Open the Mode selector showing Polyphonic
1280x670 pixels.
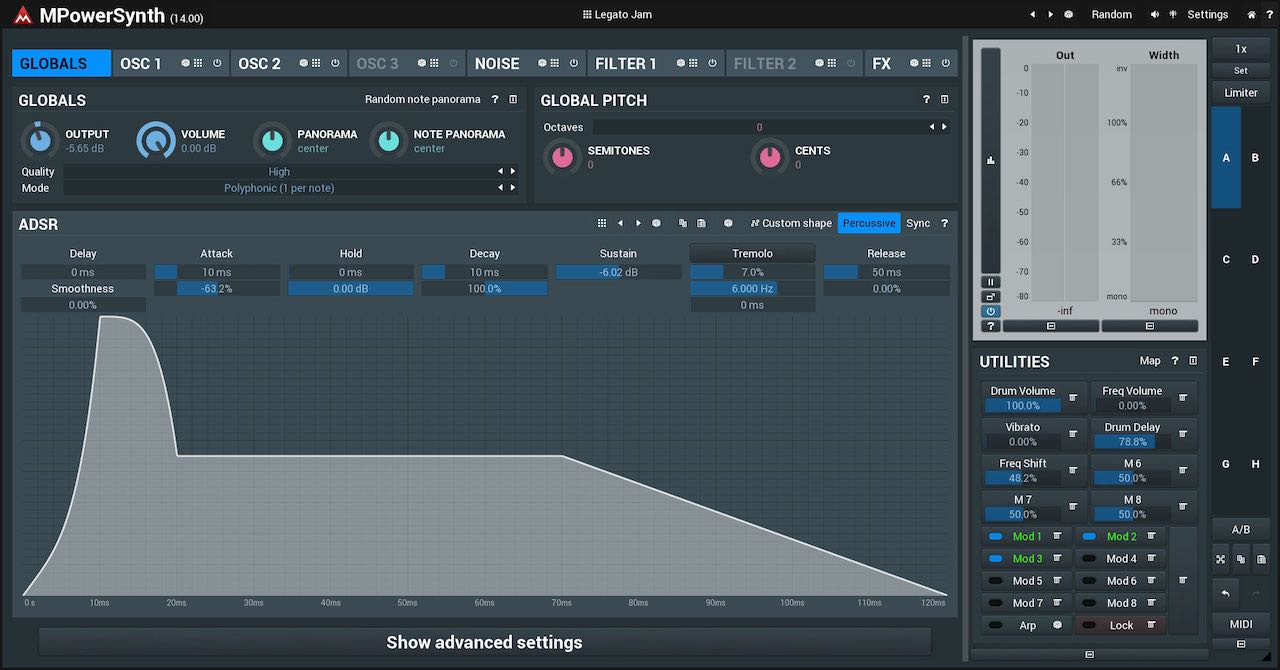pyautogui.click(x=280, y=188)
